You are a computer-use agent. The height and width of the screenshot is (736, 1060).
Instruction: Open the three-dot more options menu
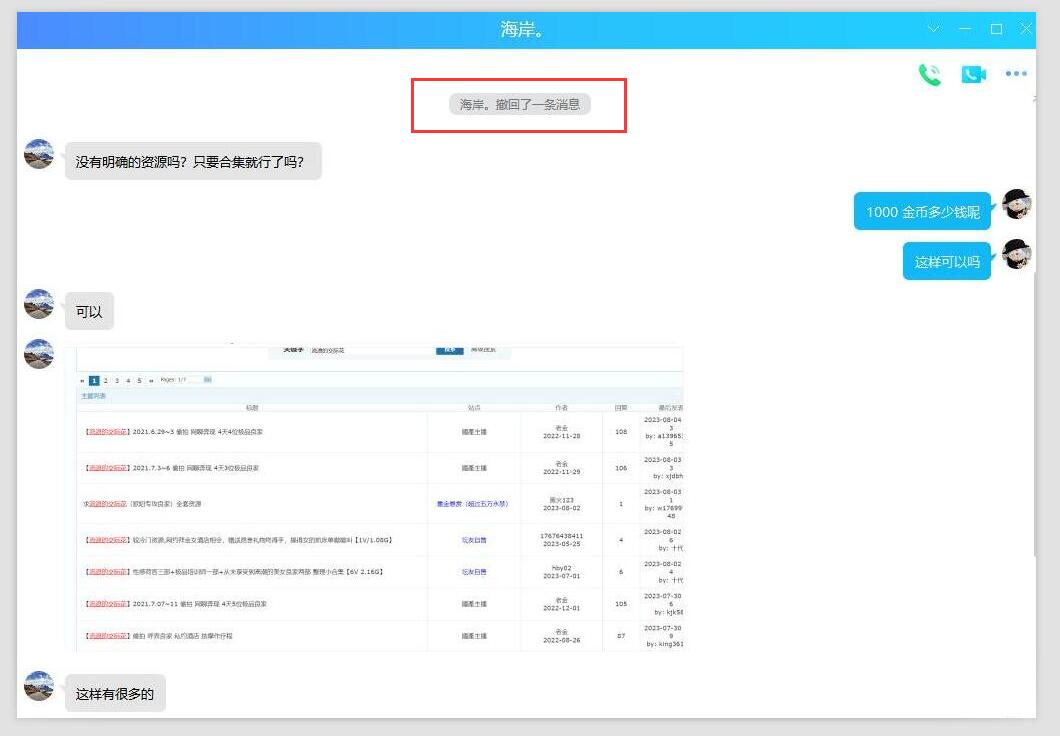coord(1016,74)
